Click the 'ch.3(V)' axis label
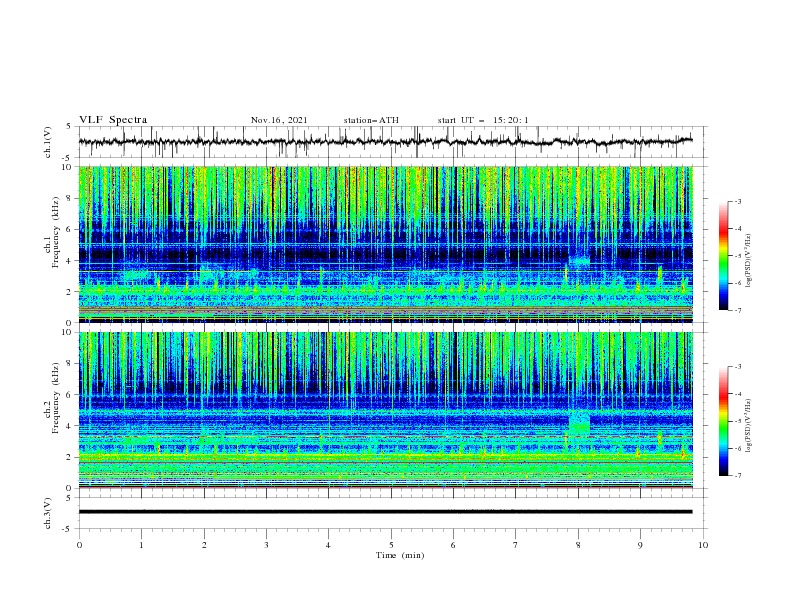The image size is (792, 612). [48, 513]
